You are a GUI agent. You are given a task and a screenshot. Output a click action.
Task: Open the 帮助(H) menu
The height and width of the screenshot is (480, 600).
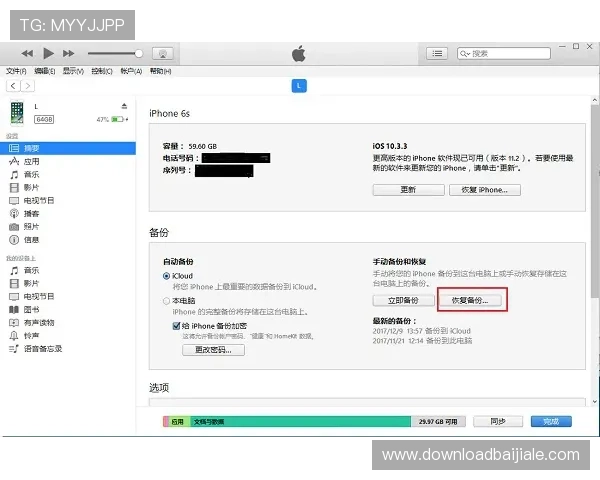[160, 71]
